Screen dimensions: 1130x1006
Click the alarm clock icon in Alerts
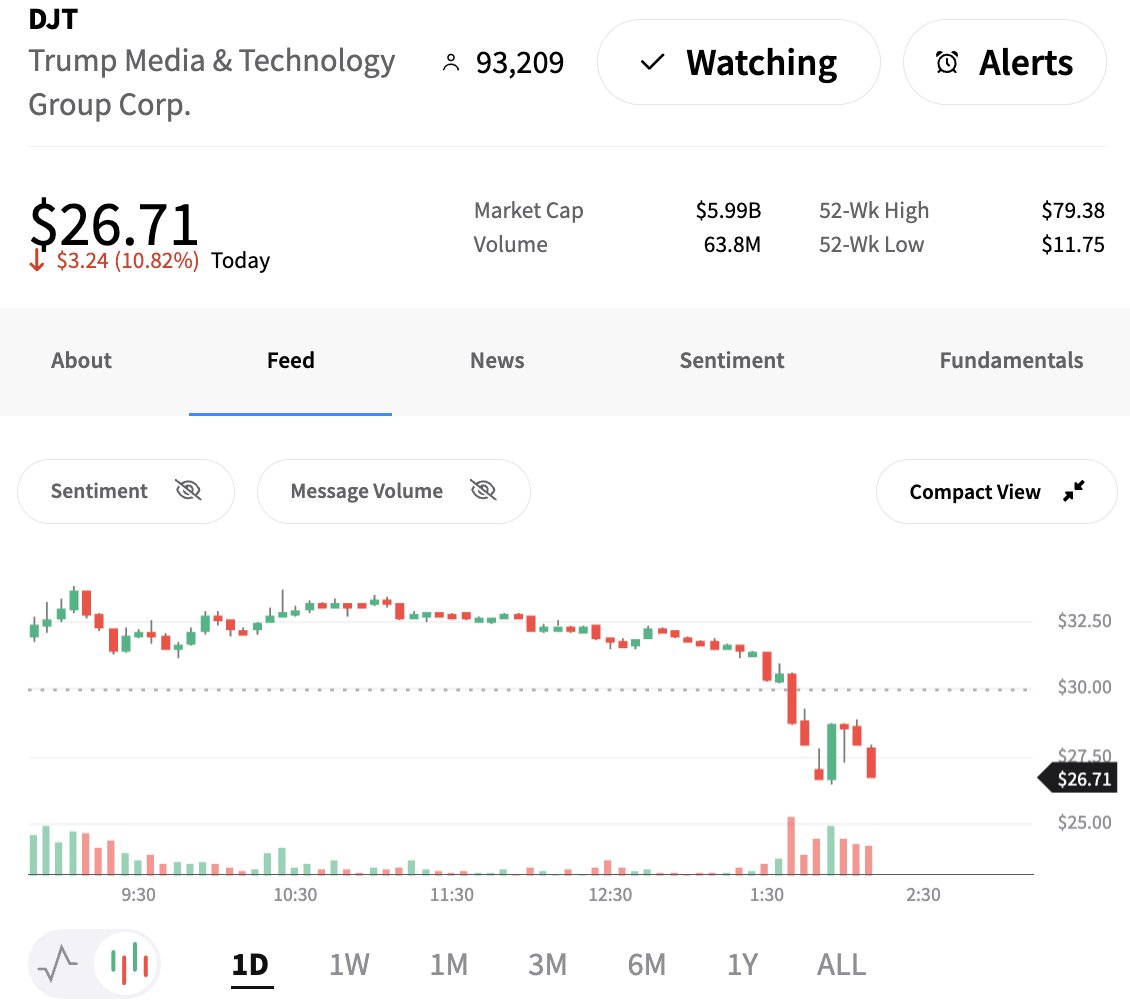946,63
